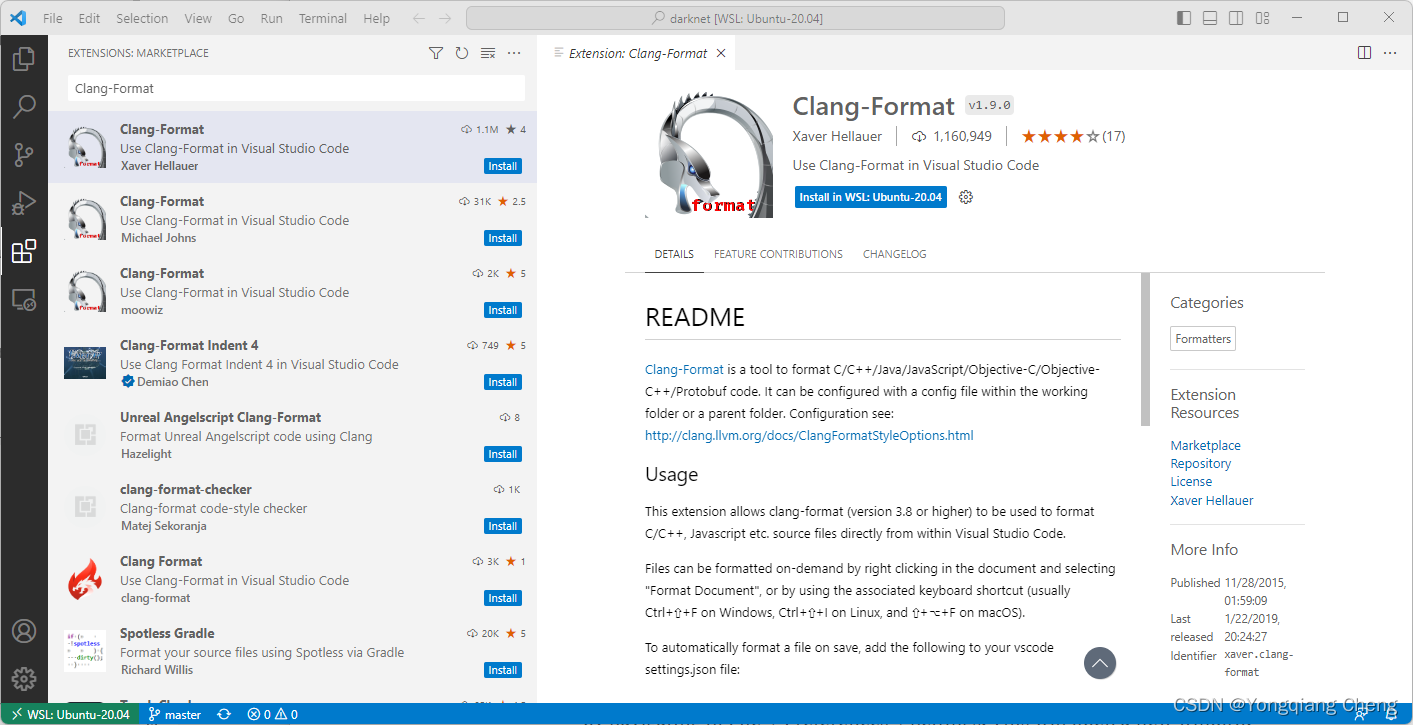Open the Run and Debug view
The width and height of the screenshot is (1413, 725).
point(24,203)
